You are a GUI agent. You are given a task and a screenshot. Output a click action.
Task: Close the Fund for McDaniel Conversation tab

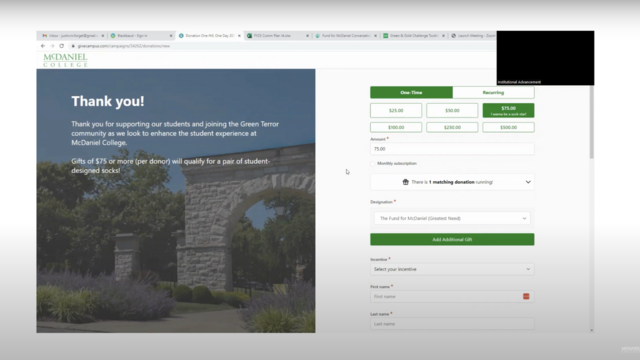click(x=376, y=36)
